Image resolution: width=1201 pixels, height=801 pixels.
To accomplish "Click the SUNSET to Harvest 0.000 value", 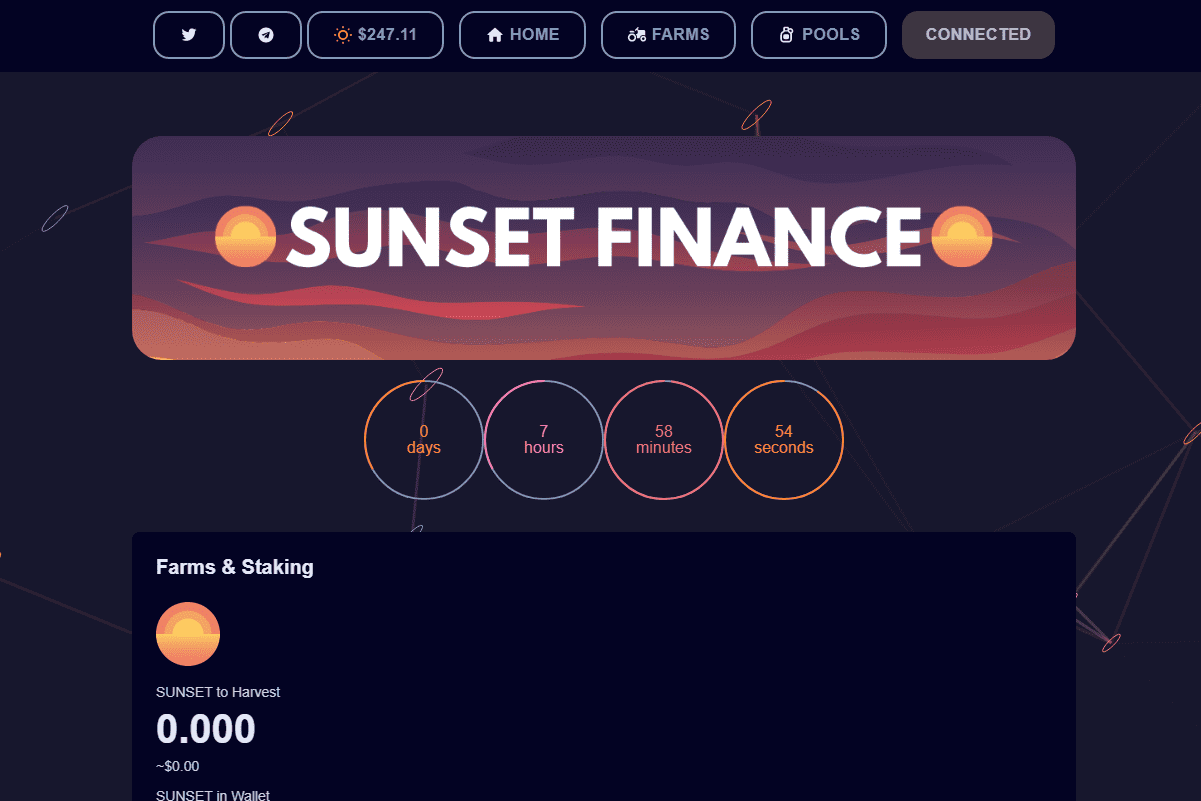I will pyautogui.click(x=206, y=728).
